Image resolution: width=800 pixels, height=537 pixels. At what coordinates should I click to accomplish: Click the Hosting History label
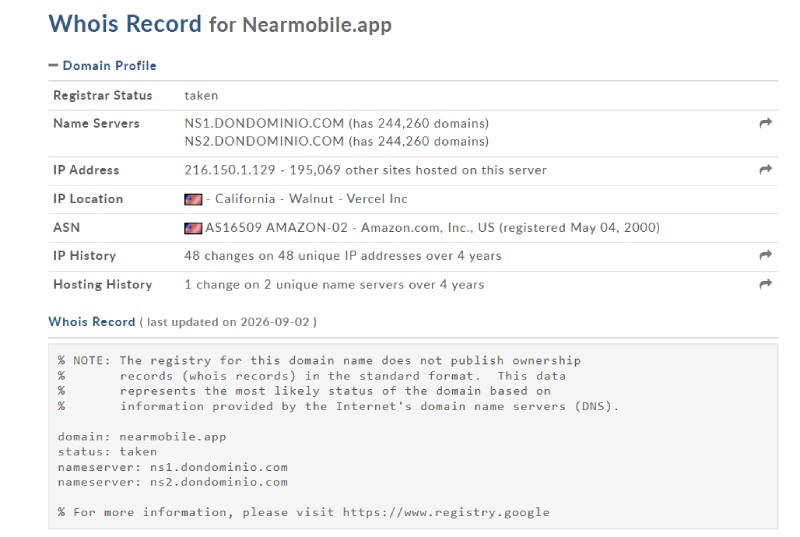(x=103, y=285)
